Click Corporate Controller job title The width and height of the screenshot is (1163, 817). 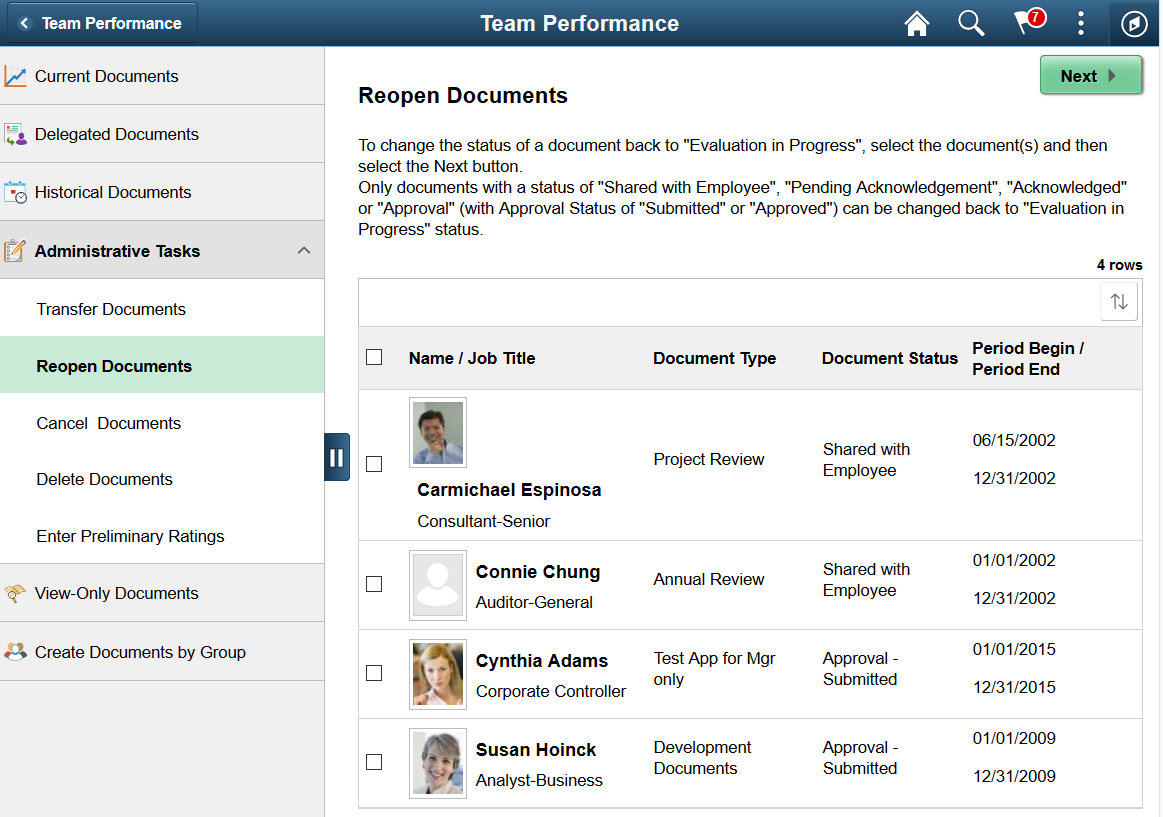click(550, 691)
